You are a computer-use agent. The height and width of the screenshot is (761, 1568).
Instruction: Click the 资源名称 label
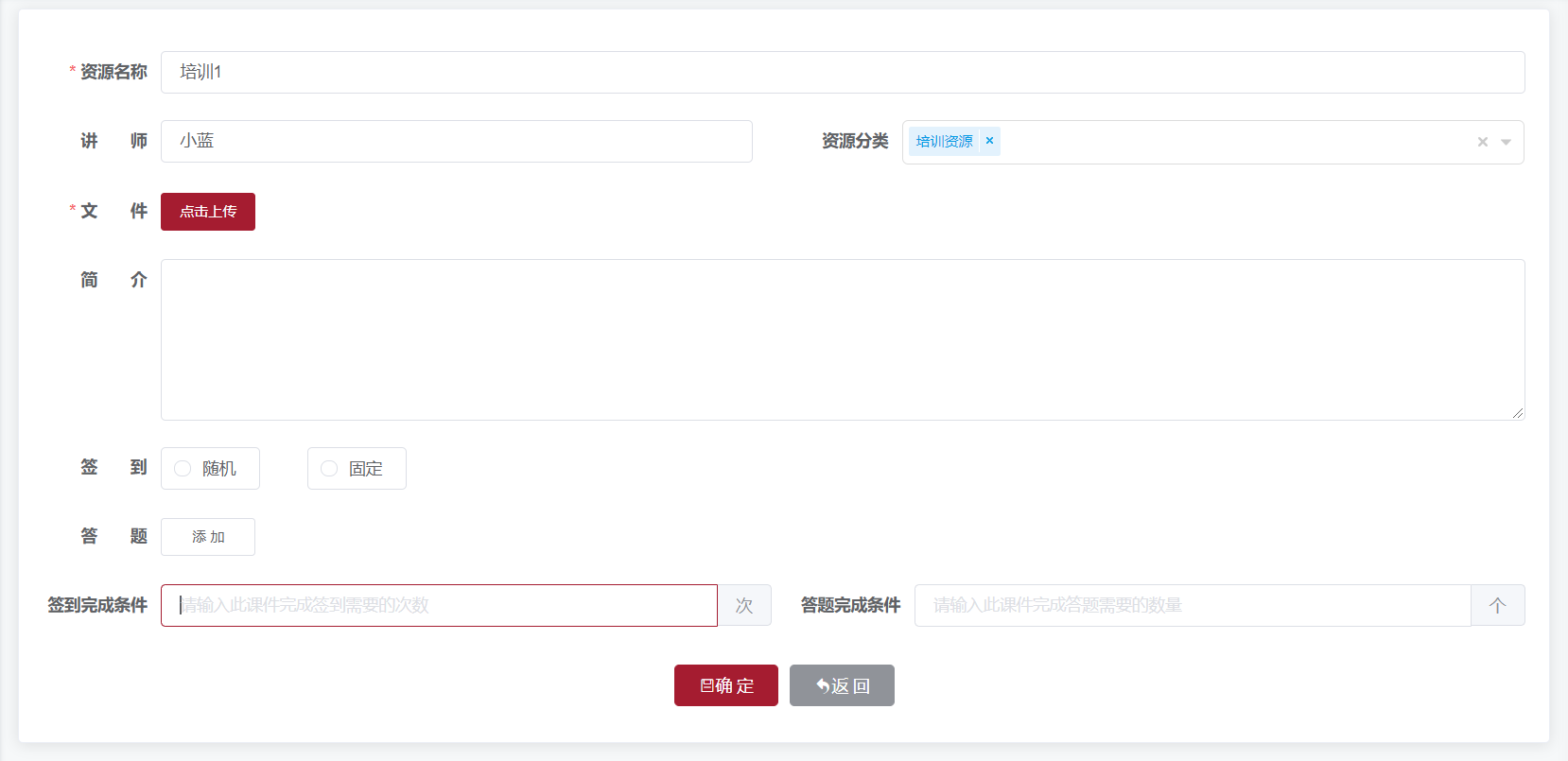(113, 72)
